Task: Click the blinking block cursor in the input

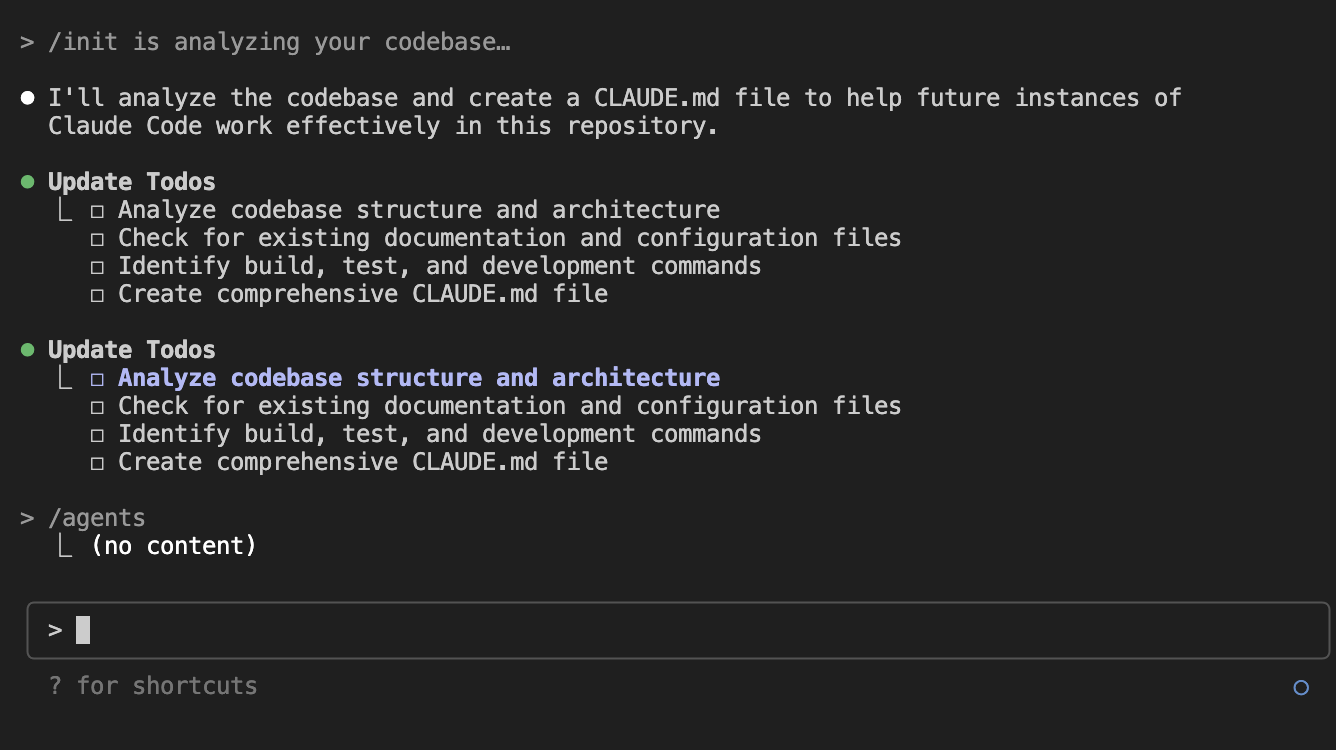Action: coord(83,630)
